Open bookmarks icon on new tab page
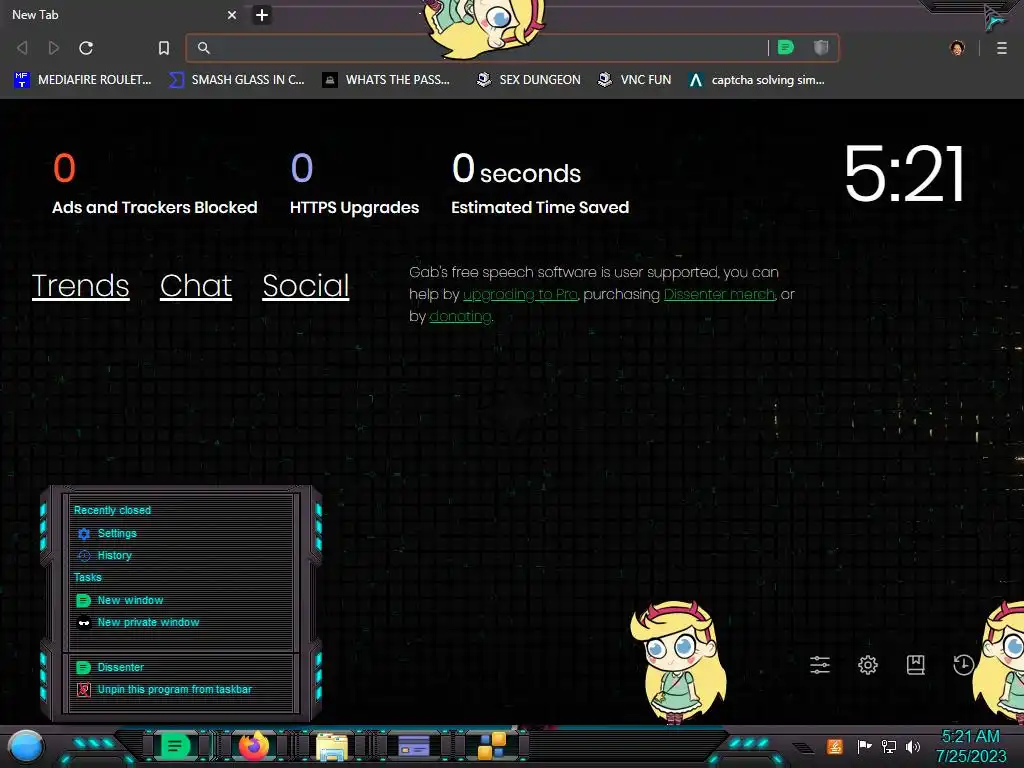This screenshot has width=1024, height=768. point(916,665)
